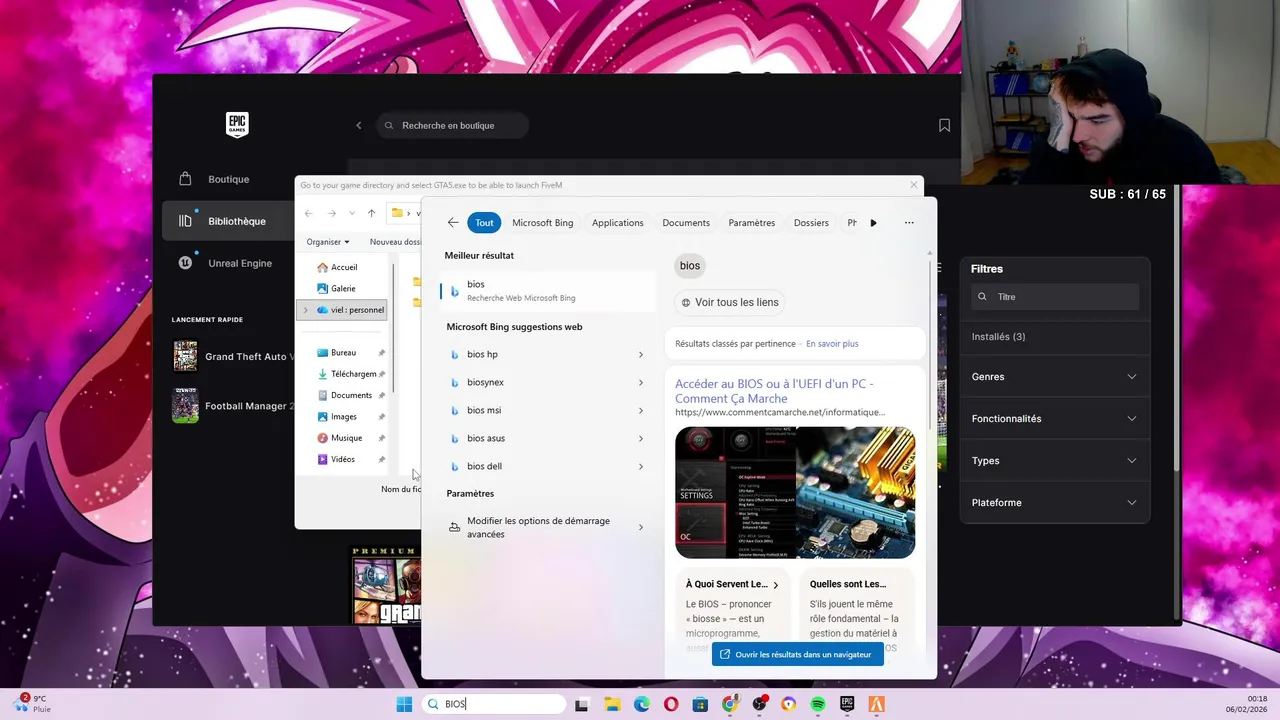The height and width of the screenshot is (720, 1280).
Task: Expand the Fonctionnalités filter
Action: coord(1054,419)
